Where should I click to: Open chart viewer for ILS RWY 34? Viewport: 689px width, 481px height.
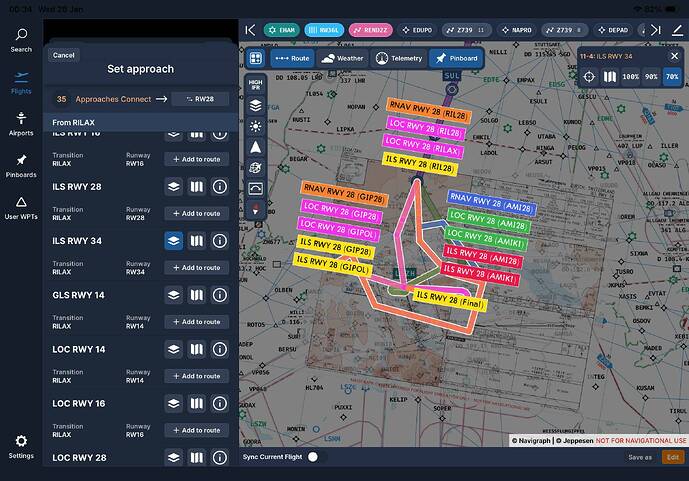196,241
